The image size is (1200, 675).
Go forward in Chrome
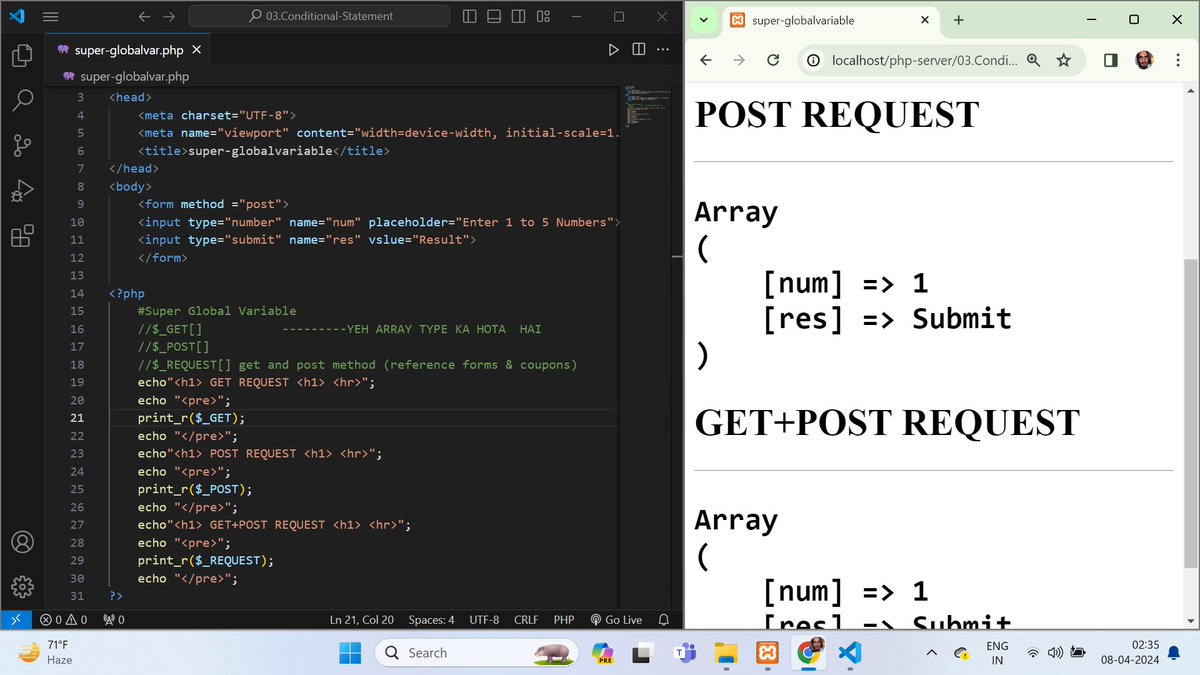point(739,60)
